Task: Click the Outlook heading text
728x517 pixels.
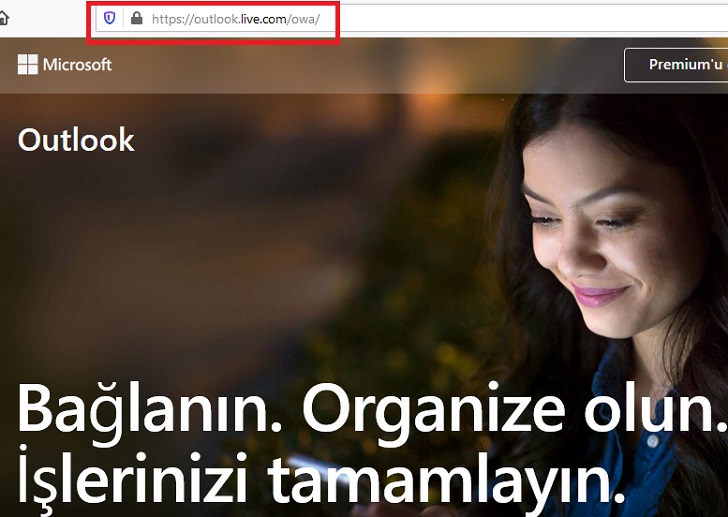Action: [x=76, y=139]
